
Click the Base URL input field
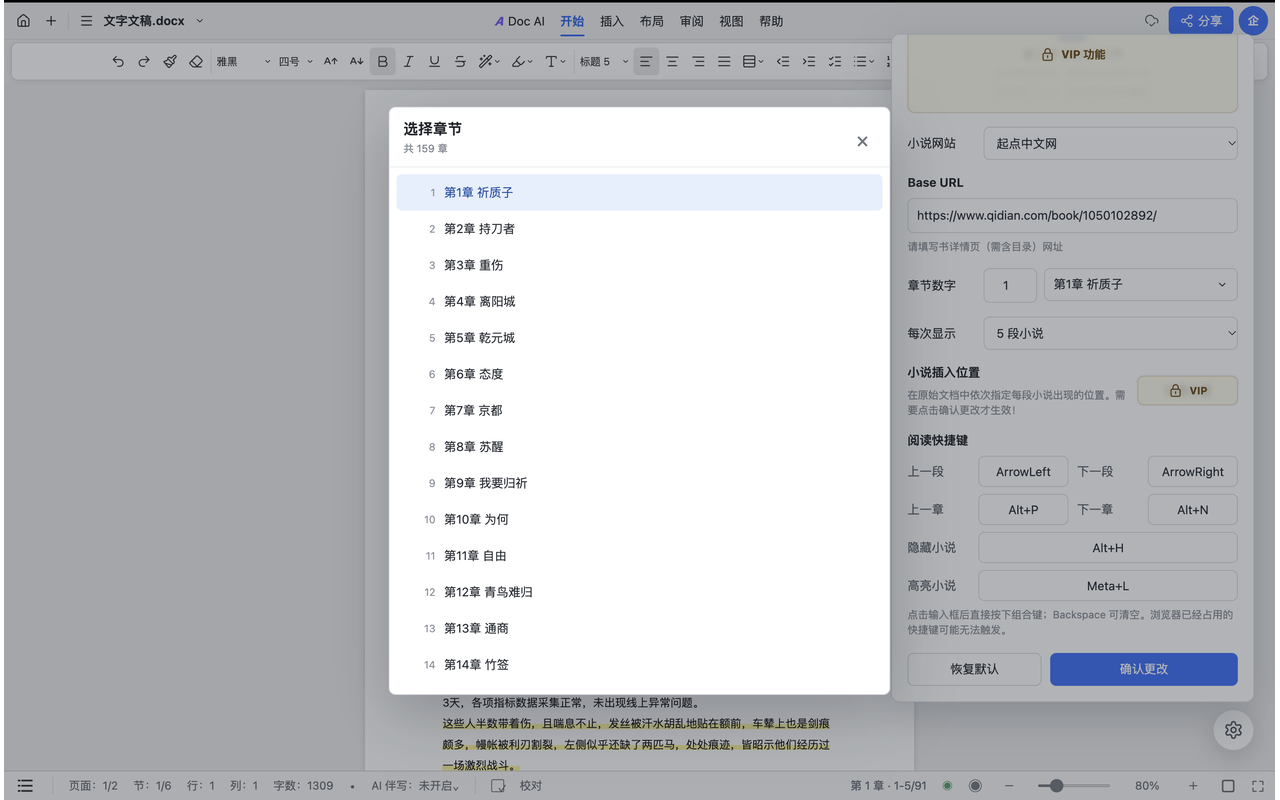pos(1072,215)
